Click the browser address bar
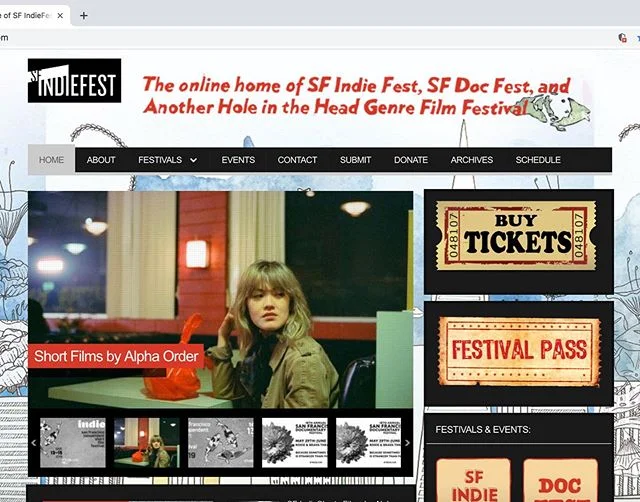 pos(306,38)
